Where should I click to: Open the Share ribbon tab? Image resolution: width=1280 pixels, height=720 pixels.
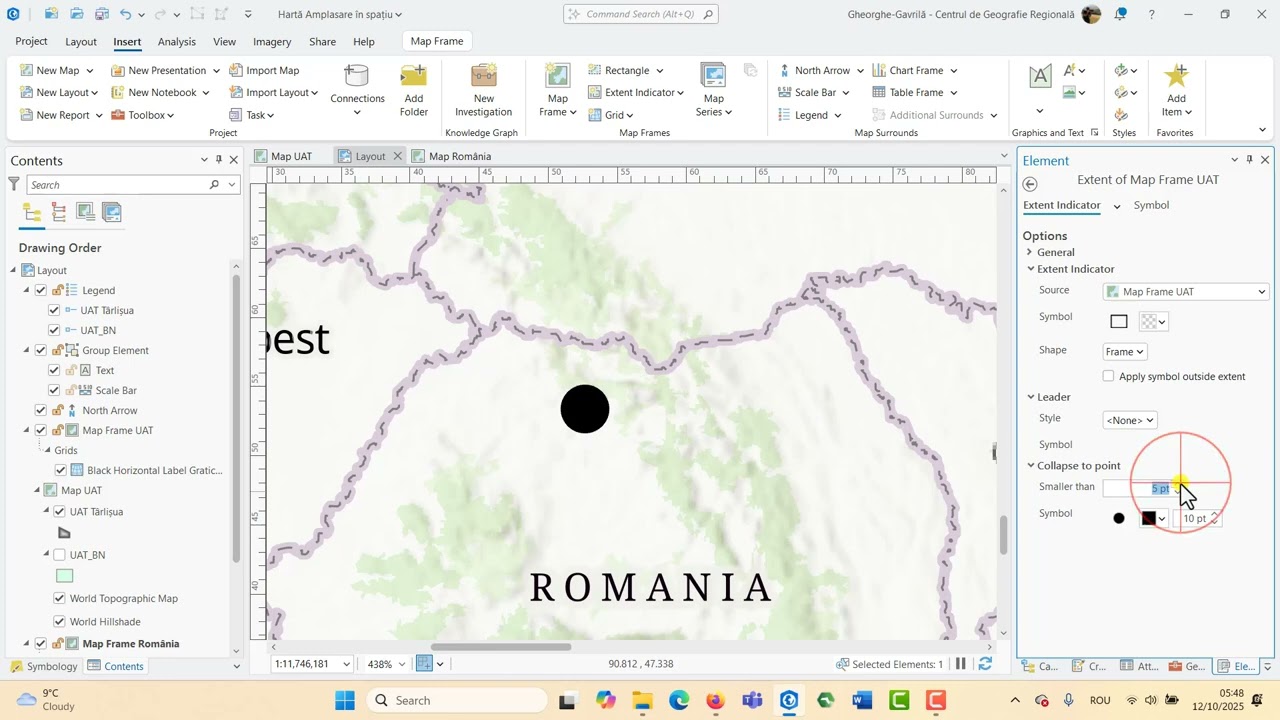tap(322, 42)
